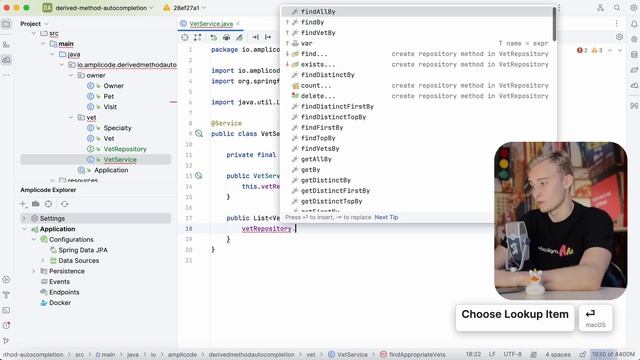Click the Next Tip link
Viewport: 640px width, 360px height.
pos(386,217)
